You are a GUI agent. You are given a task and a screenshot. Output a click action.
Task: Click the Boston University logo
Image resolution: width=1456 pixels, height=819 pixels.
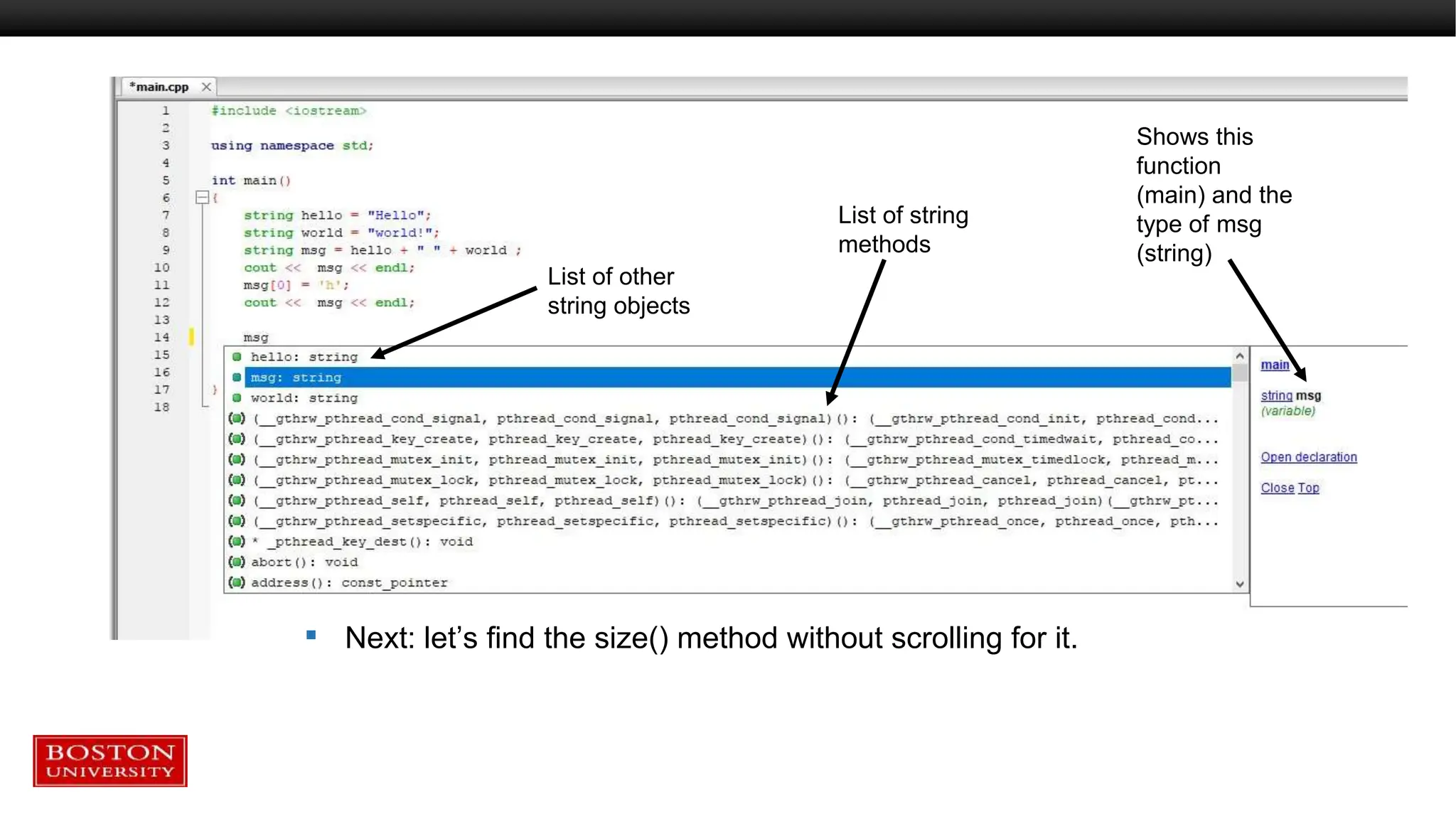pyautogui.click(x=110, y=761)
